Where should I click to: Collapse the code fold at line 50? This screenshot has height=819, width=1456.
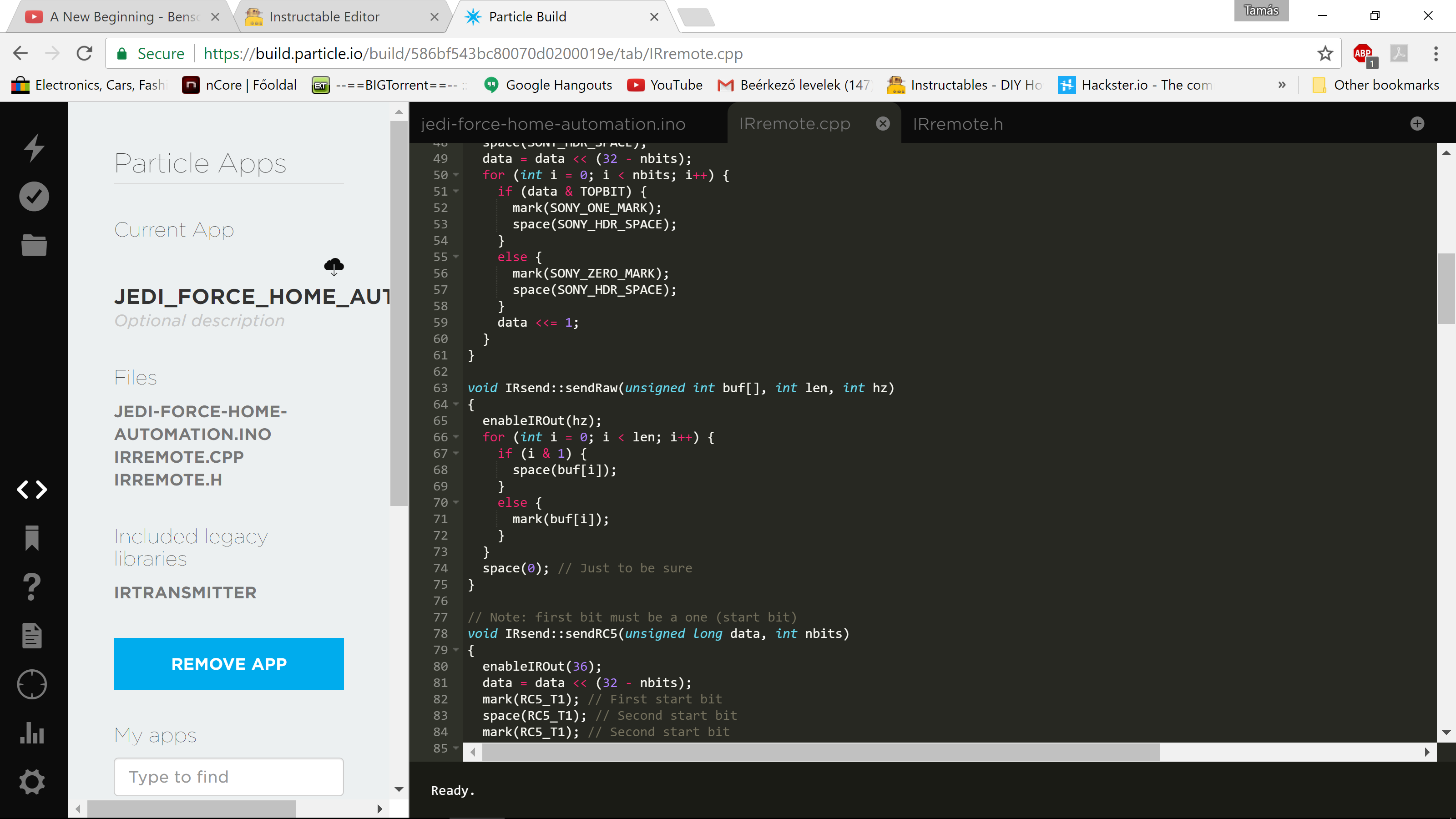pos(455,175)
